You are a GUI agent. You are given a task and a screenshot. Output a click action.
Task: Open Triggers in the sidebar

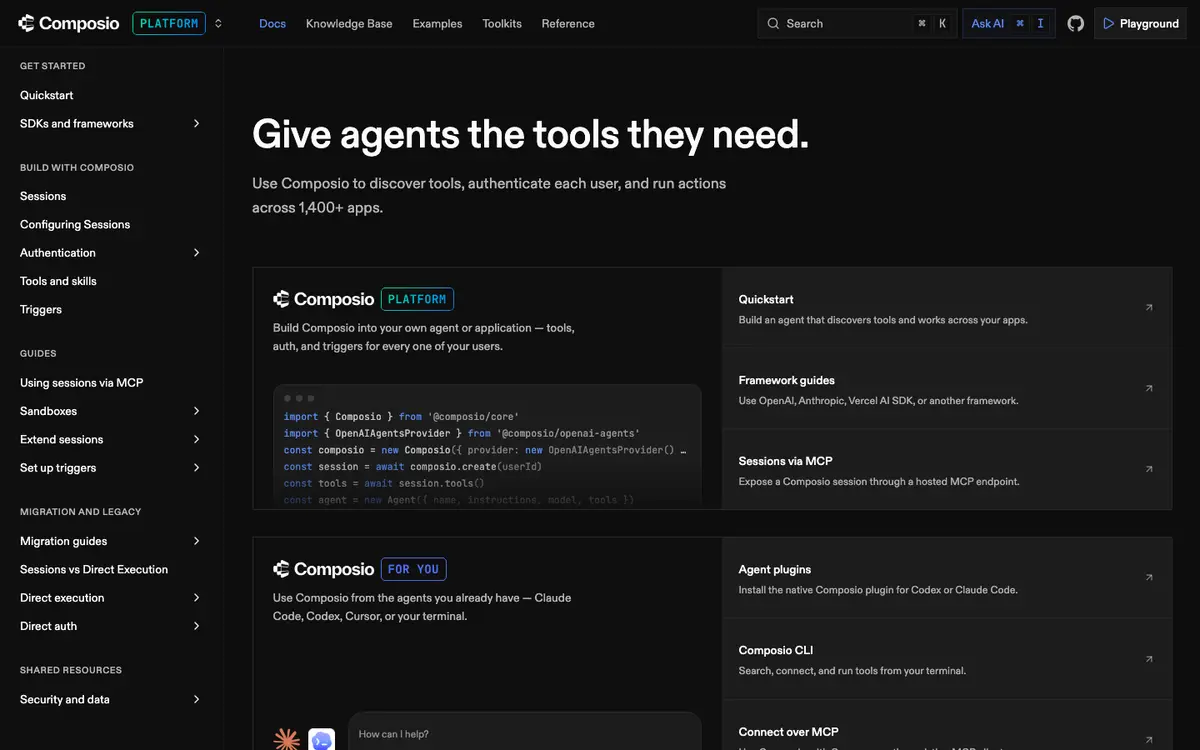click(41, 310)
